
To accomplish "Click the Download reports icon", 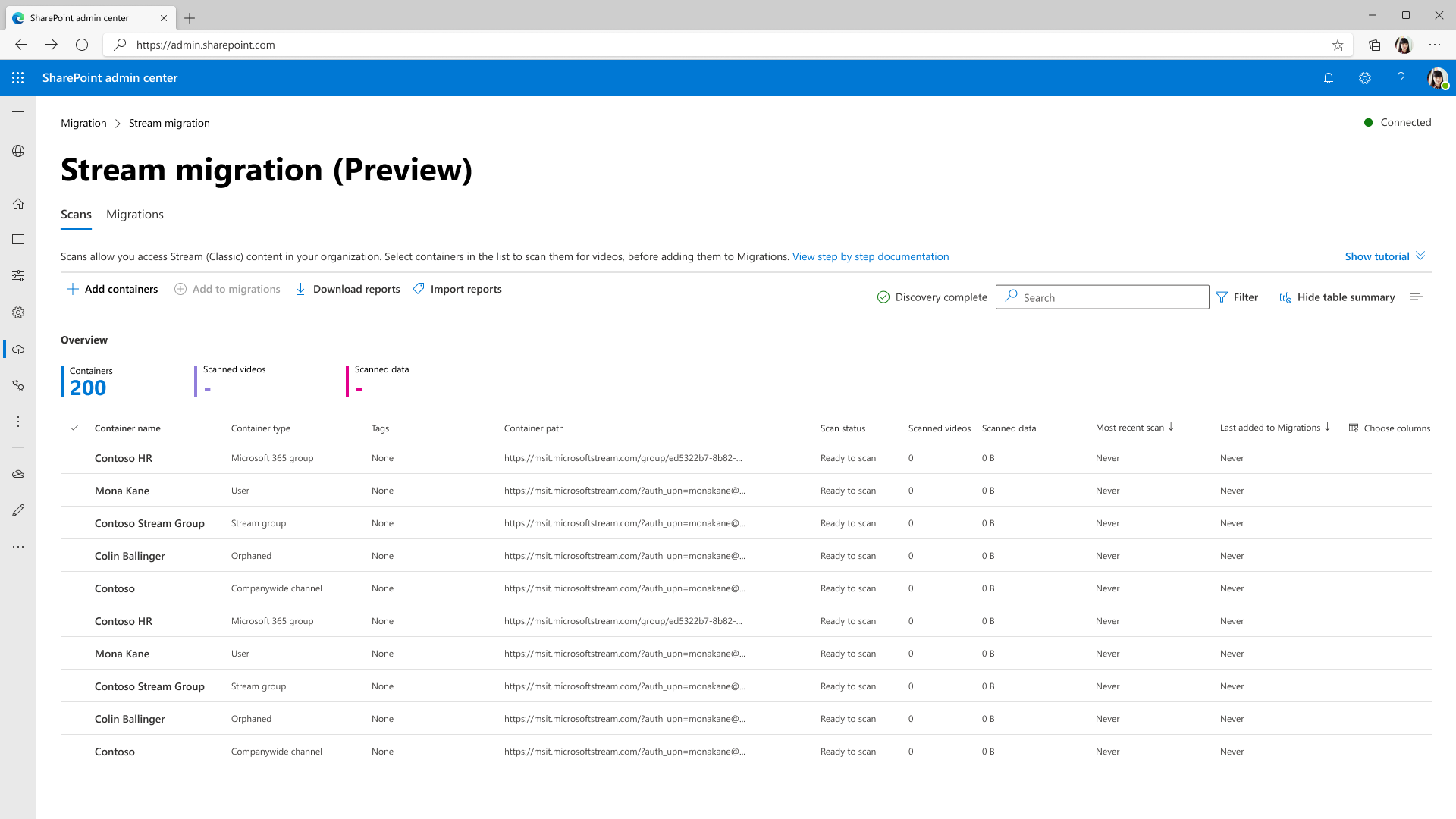I will coord(300,289).
